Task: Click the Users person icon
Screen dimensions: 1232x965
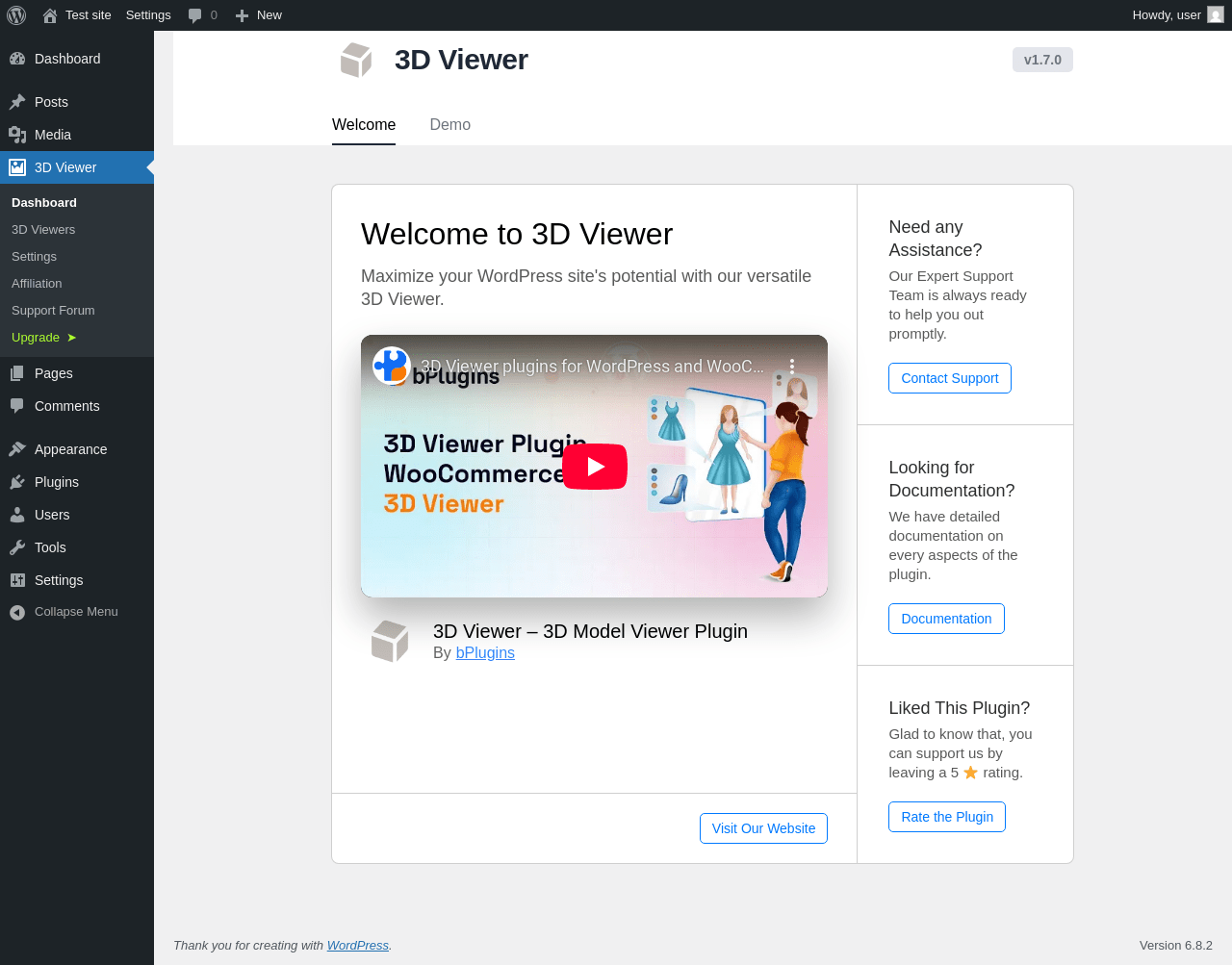Action: pyautogui.click(x=17, y=515)
